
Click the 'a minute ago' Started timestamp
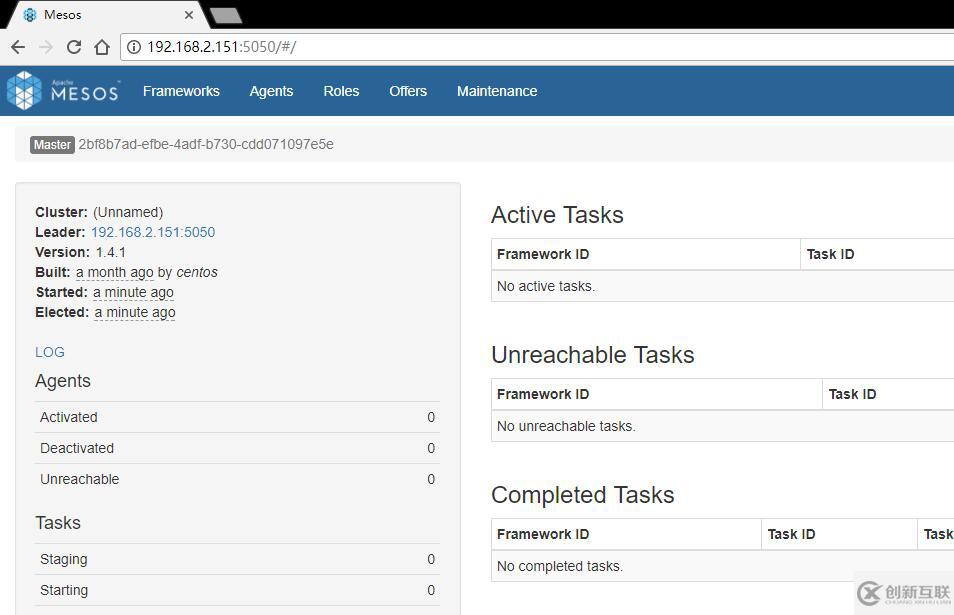(x=132, y=291)
